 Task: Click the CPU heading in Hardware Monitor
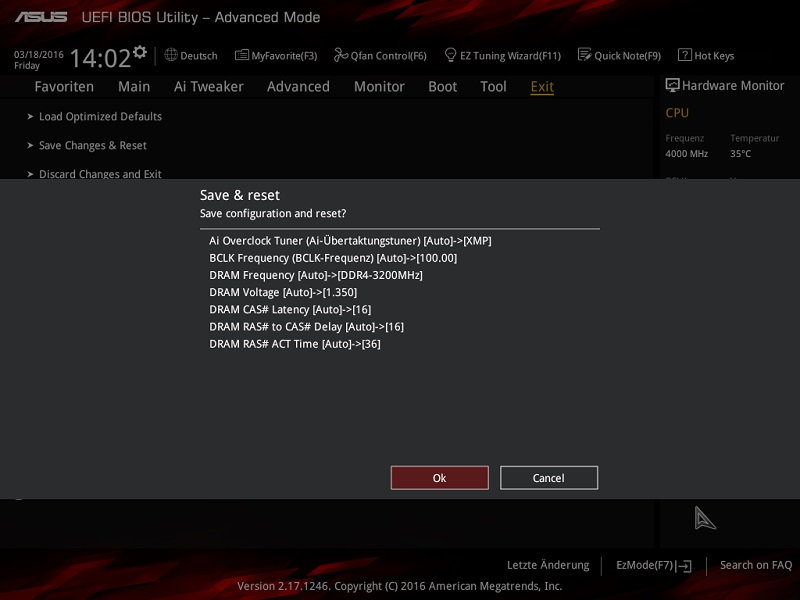[677, 113]
